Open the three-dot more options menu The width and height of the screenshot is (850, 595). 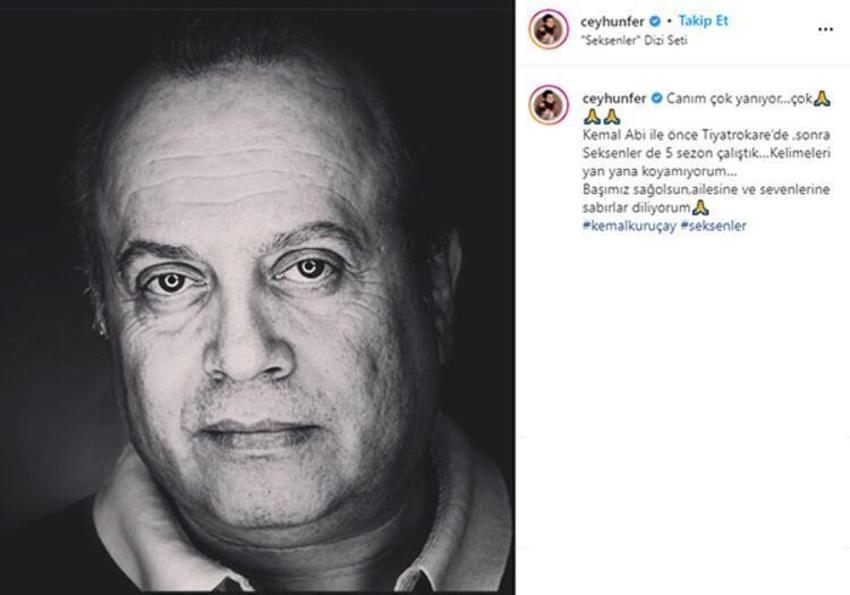[825, 29]
